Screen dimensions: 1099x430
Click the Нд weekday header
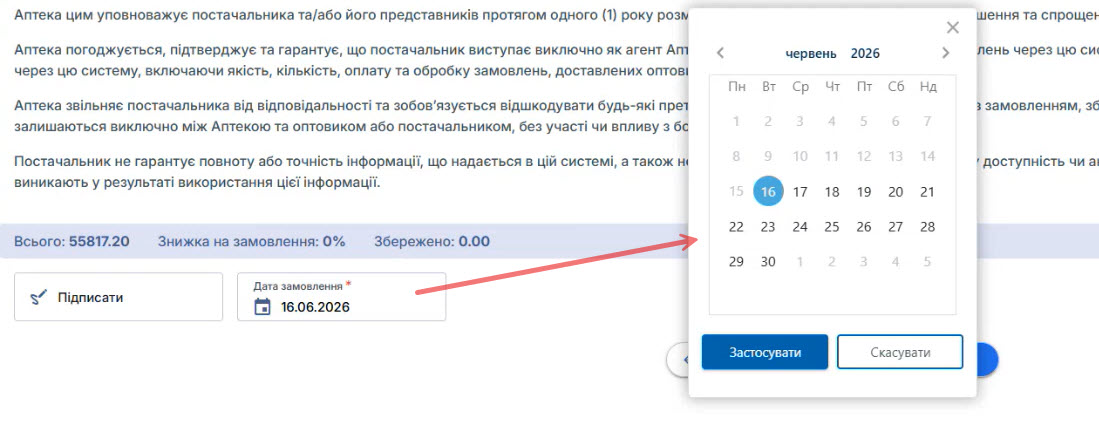(x=928, y=87)
